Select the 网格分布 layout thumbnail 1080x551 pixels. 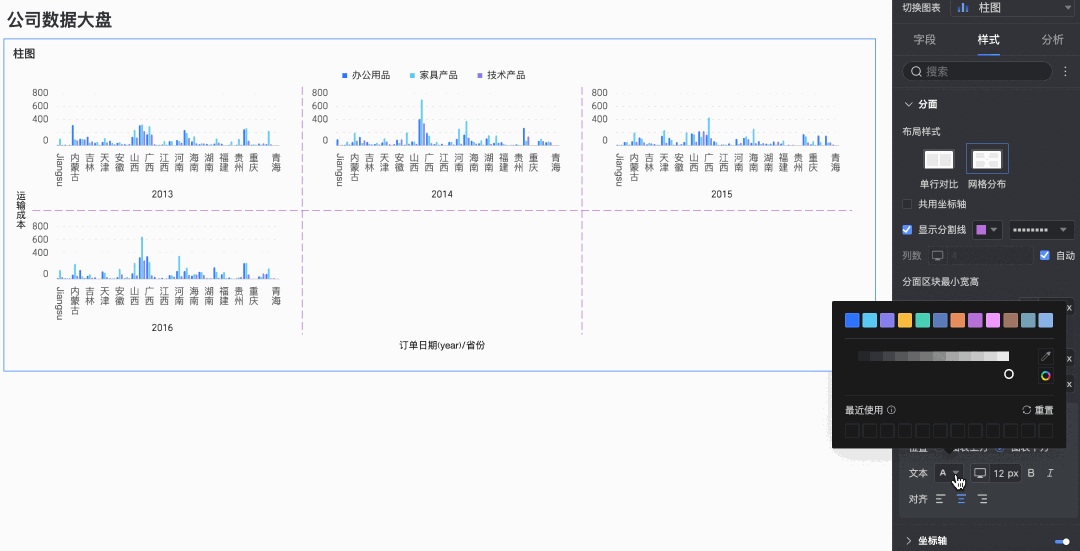[x=987, y=159]
